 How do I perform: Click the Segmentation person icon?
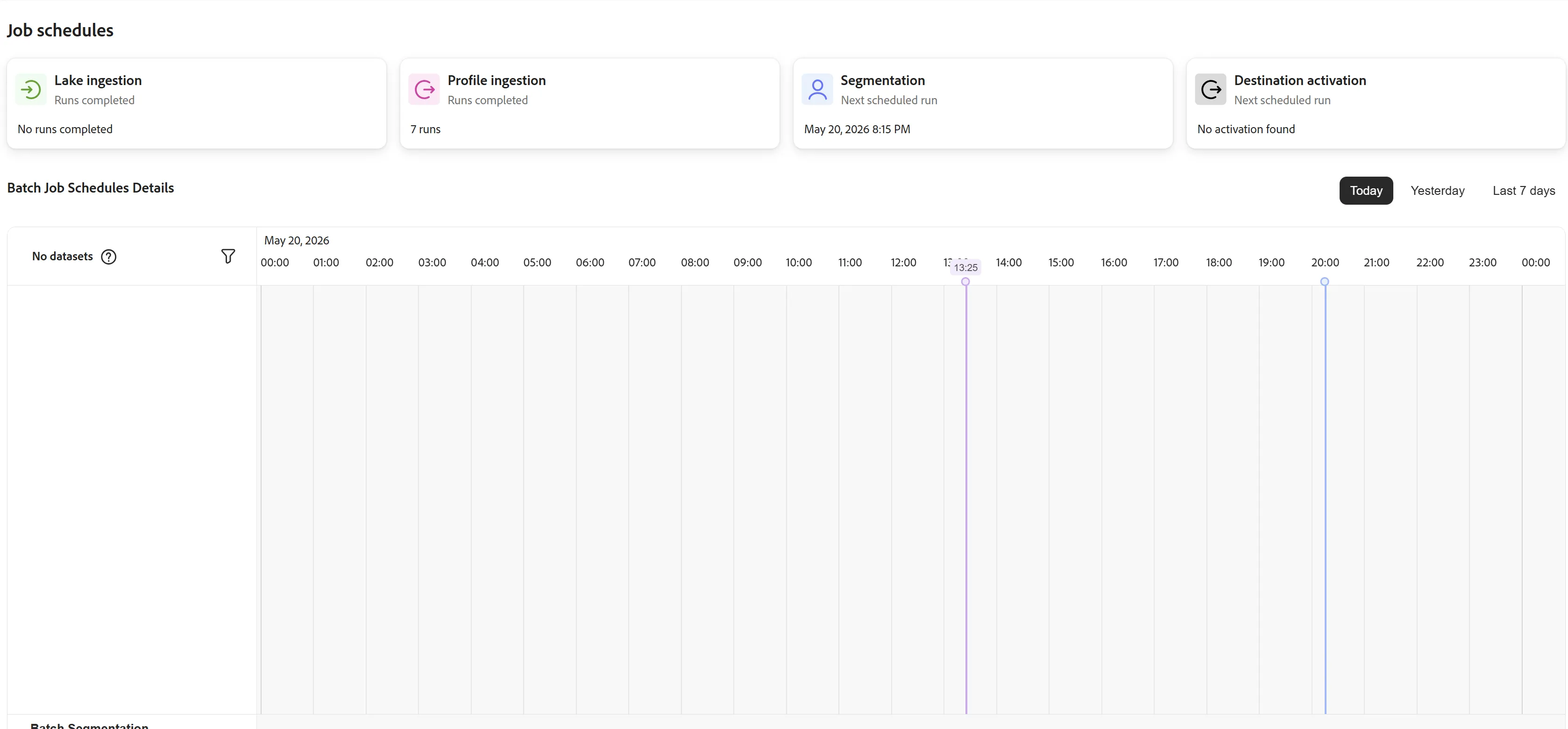[x=817, y=90]
